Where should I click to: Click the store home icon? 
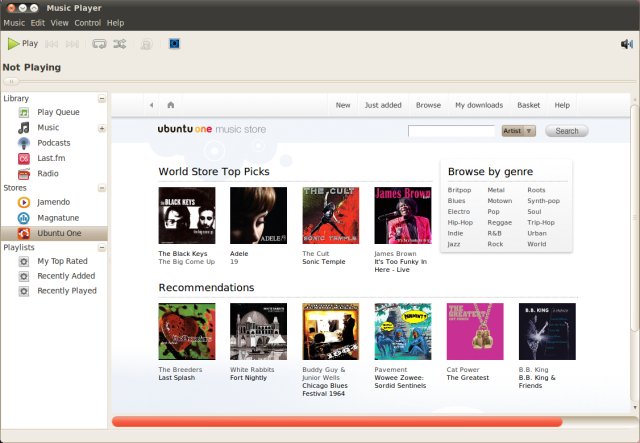coord(171,105)
